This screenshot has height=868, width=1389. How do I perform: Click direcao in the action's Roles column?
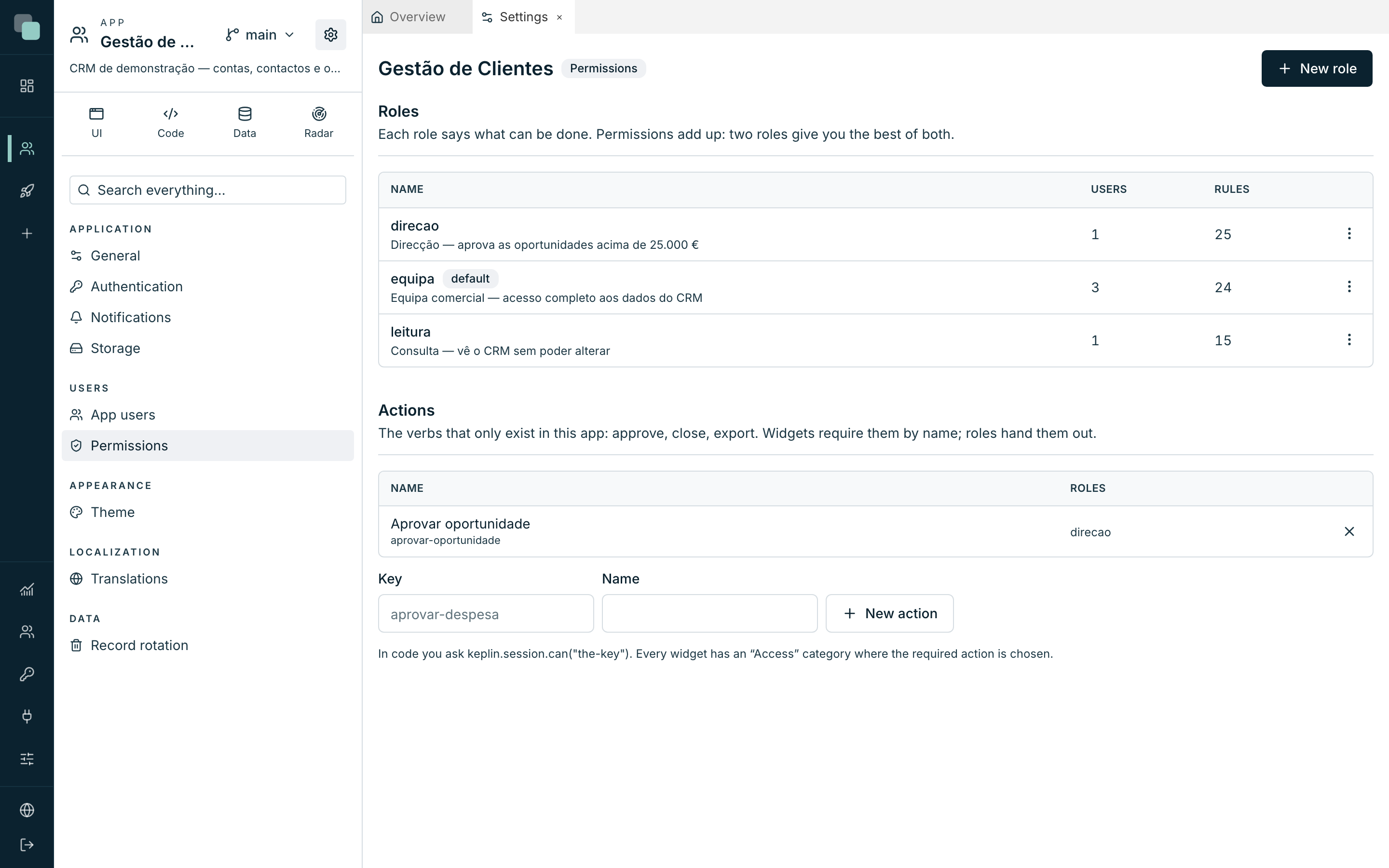click(1090, 532)
